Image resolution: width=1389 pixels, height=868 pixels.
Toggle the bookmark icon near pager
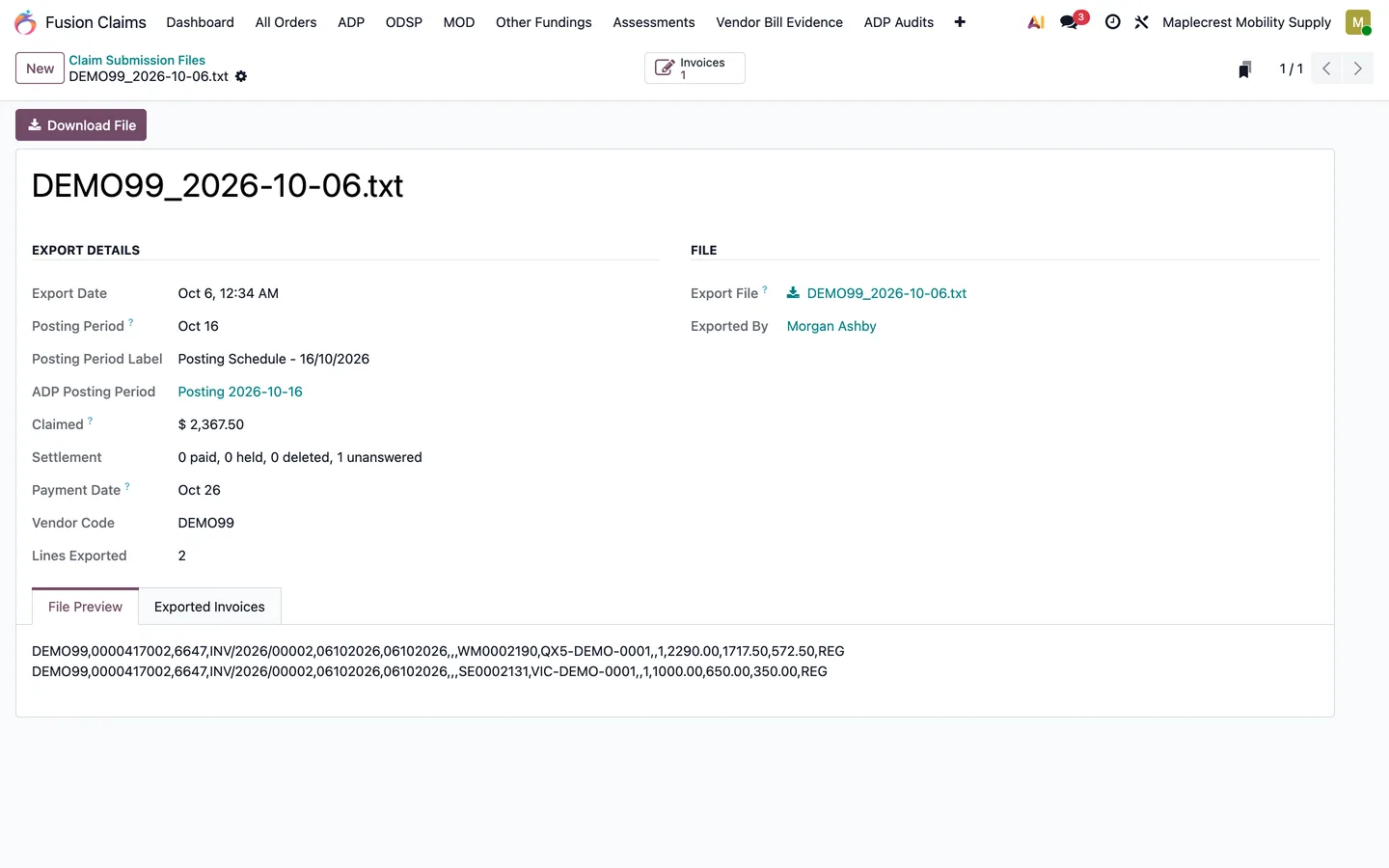point(1244,68)
